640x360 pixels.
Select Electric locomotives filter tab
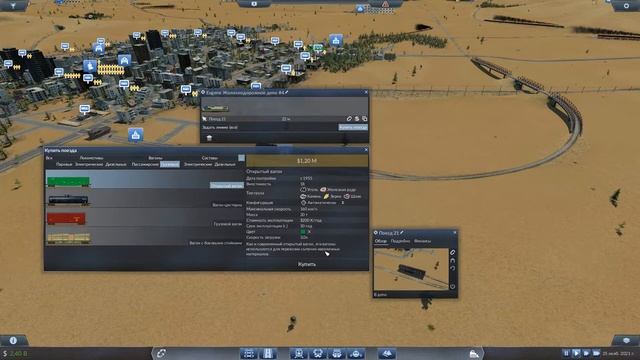[89, 164]
